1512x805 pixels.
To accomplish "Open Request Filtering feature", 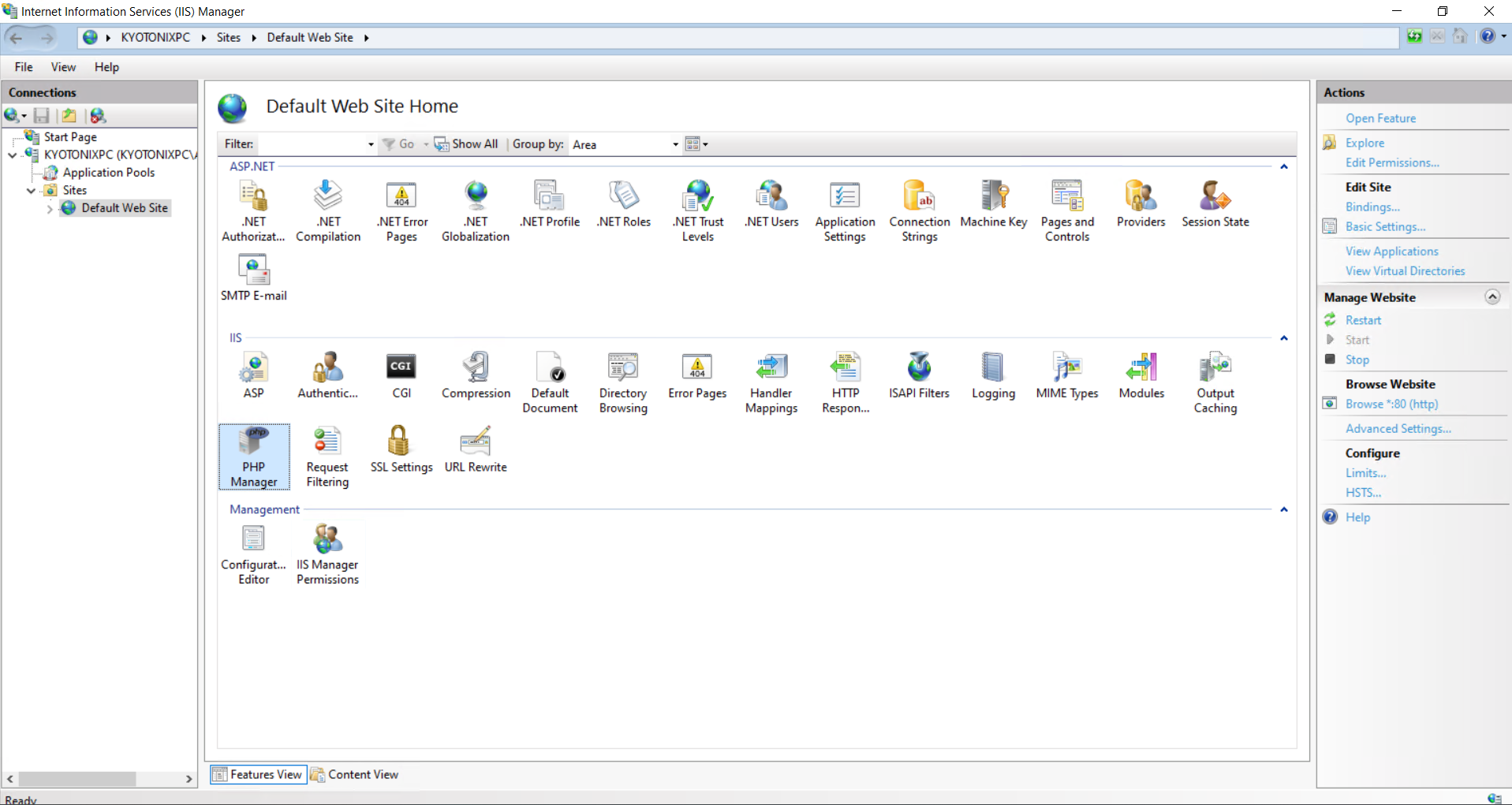I will (328, 457).
